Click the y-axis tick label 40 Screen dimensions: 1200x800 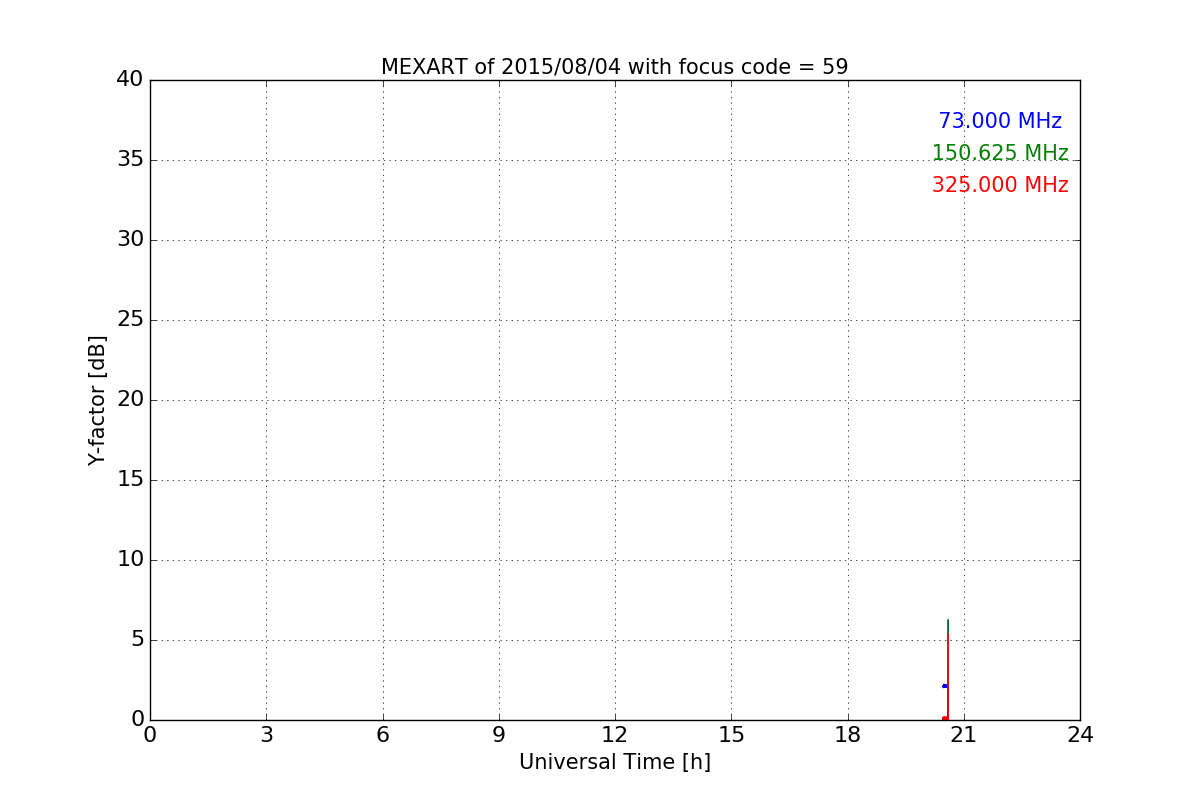(130, 79)
